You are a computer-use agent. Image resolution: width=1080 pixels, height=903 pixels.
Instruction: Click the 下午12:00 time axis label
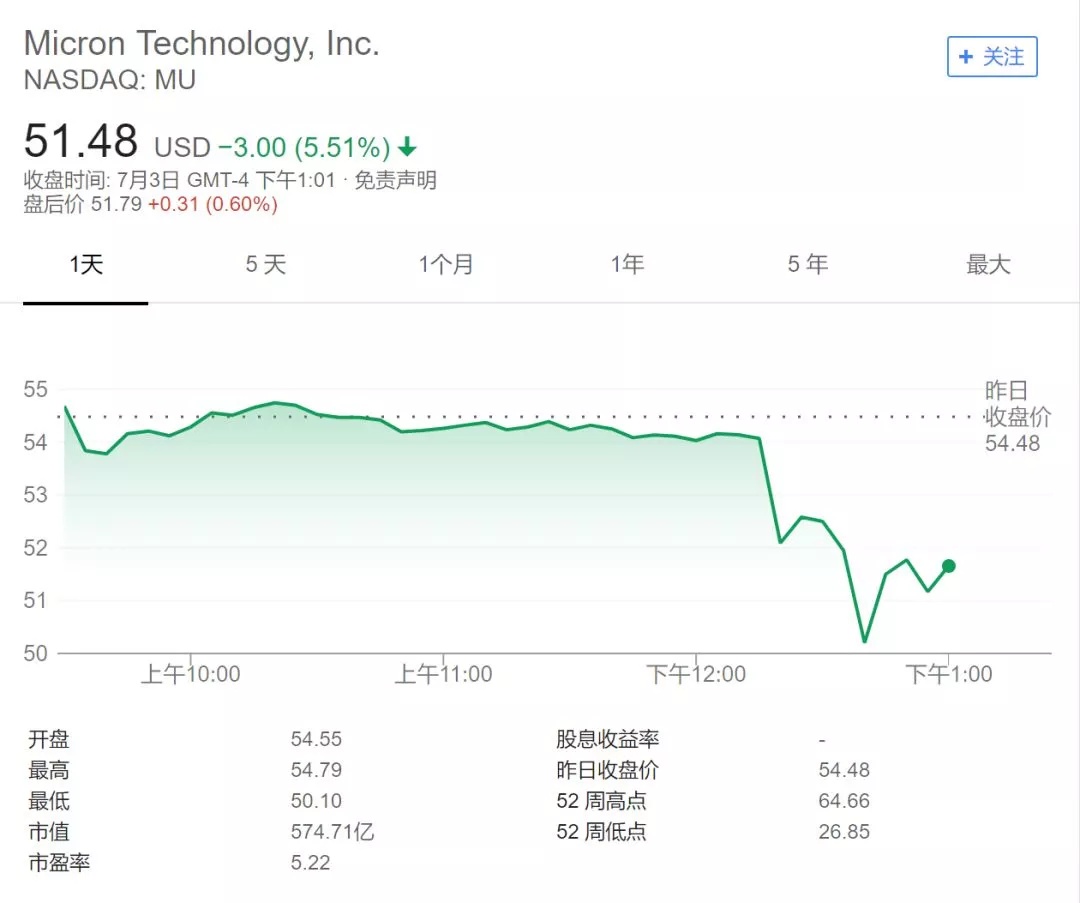(696, 674)
